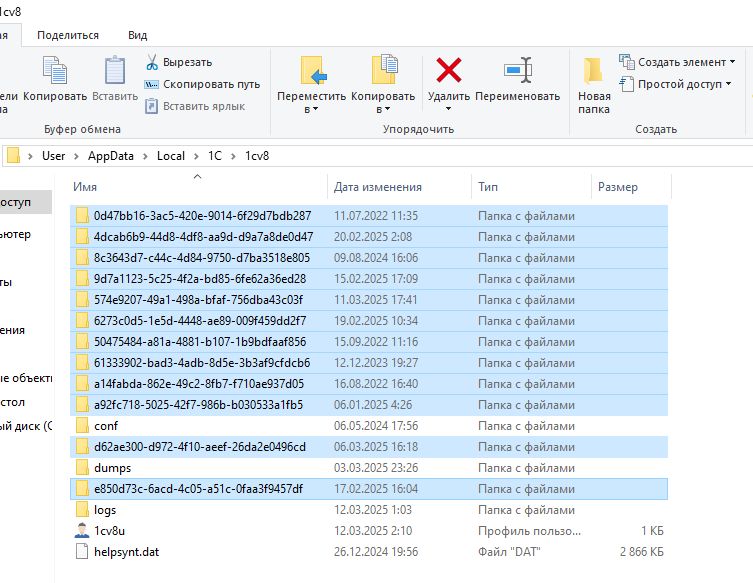Open the View (Вид) ribbon tab

pos(137,35)
